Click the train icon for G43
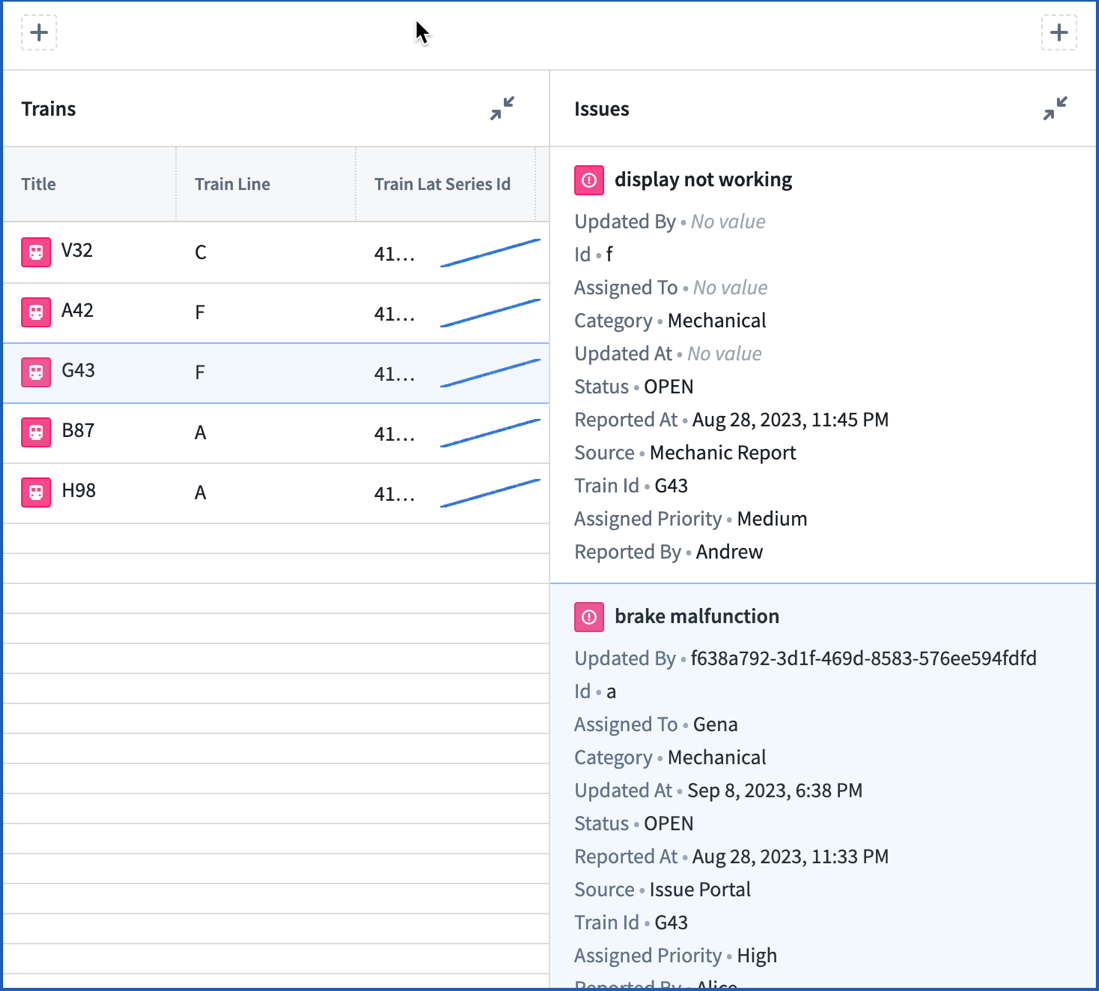This screenshot has width=1099, height=991. pos(36,373)
